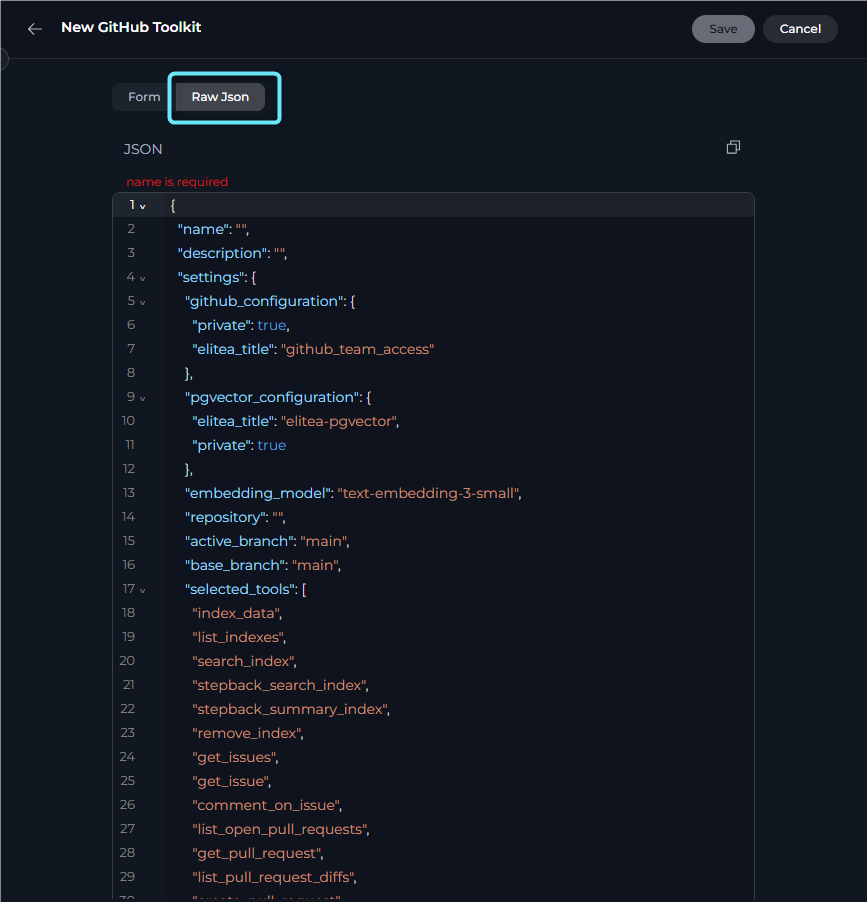
Task: Click the "remove_index" entry
Action: pyautogui.click(x=248, y=733)
